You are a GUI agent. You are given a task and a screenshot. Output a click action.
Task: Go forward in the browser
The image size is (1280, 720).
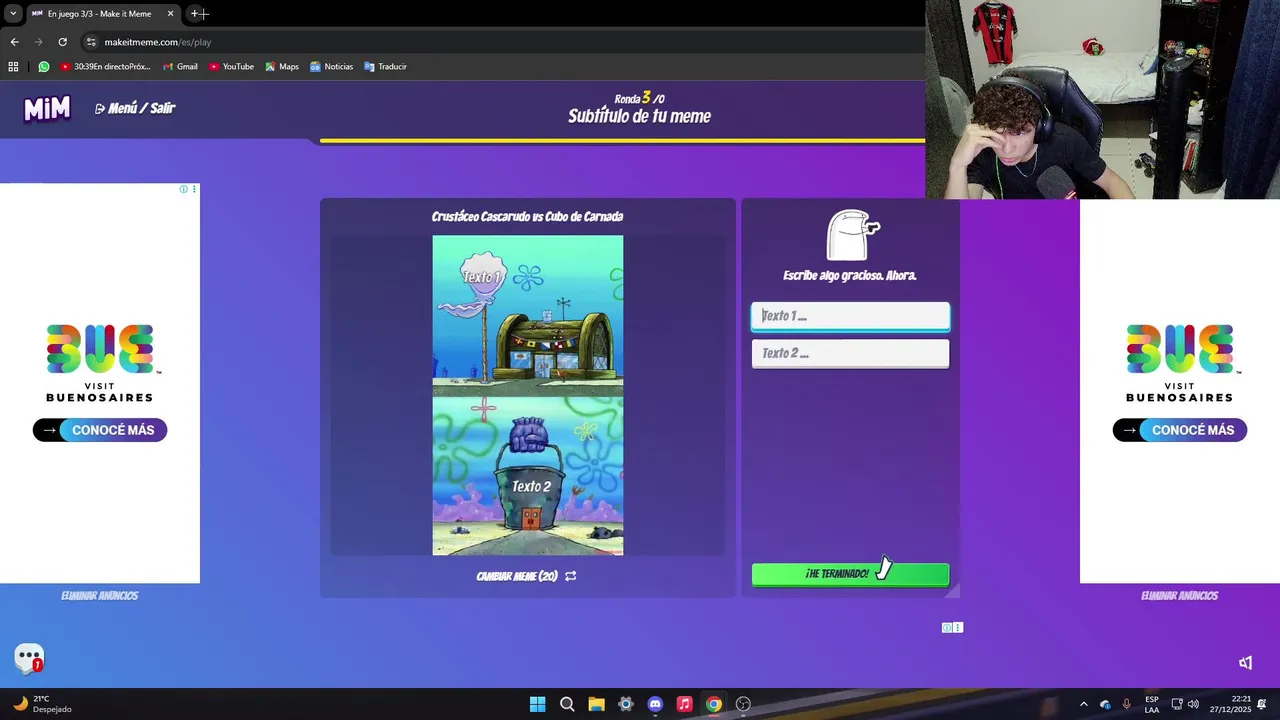(x=38, y=42)
